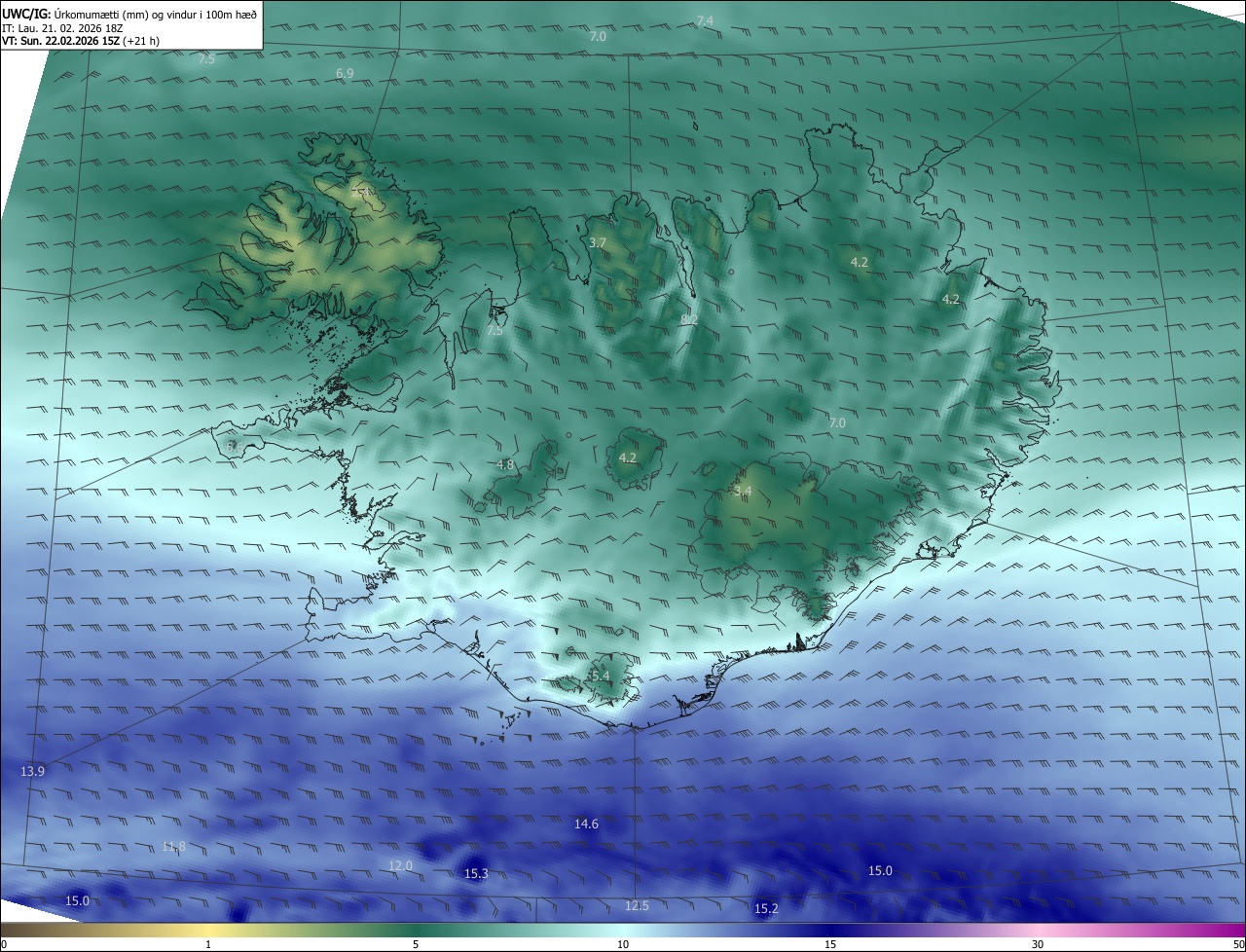Click the 12.0 value label

(400, 866)
